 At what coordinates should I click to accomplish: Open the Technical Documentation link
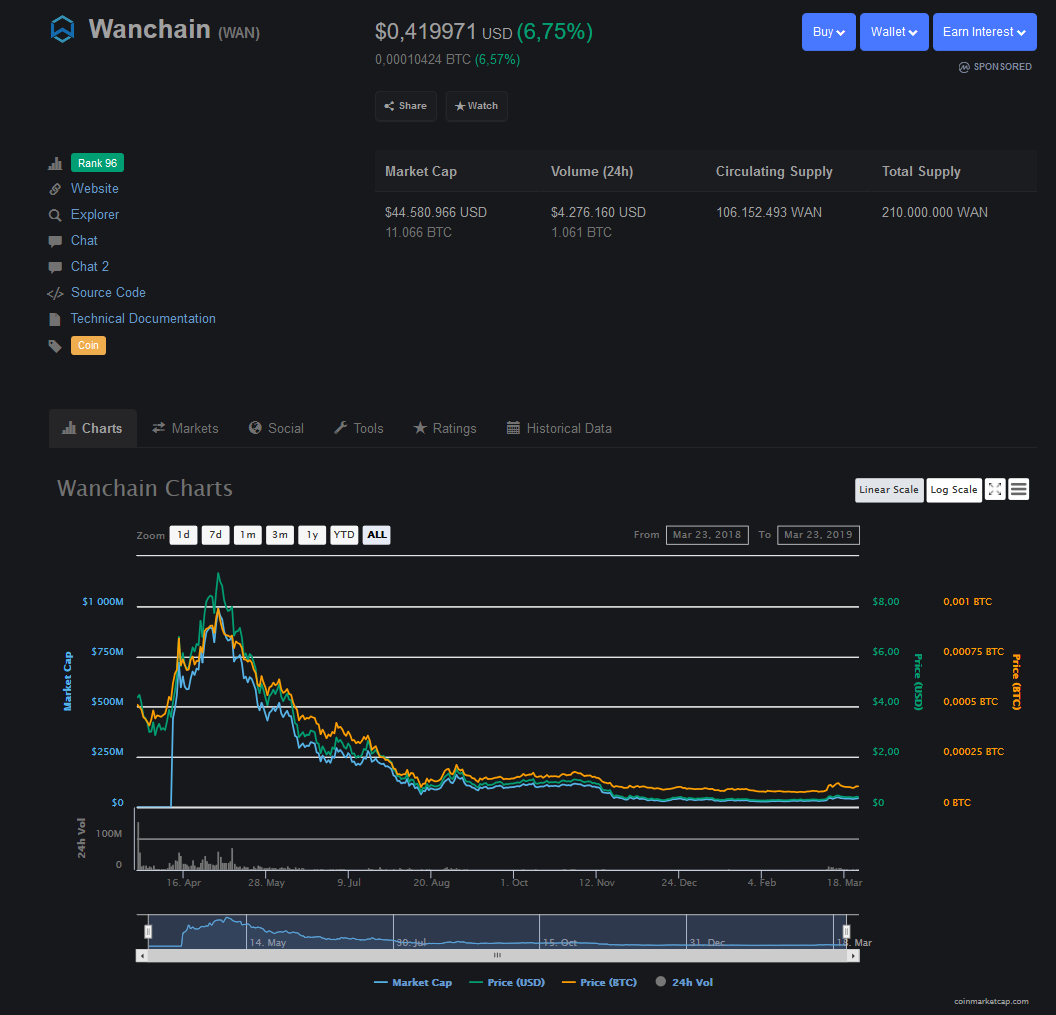[x=143, y=319]
